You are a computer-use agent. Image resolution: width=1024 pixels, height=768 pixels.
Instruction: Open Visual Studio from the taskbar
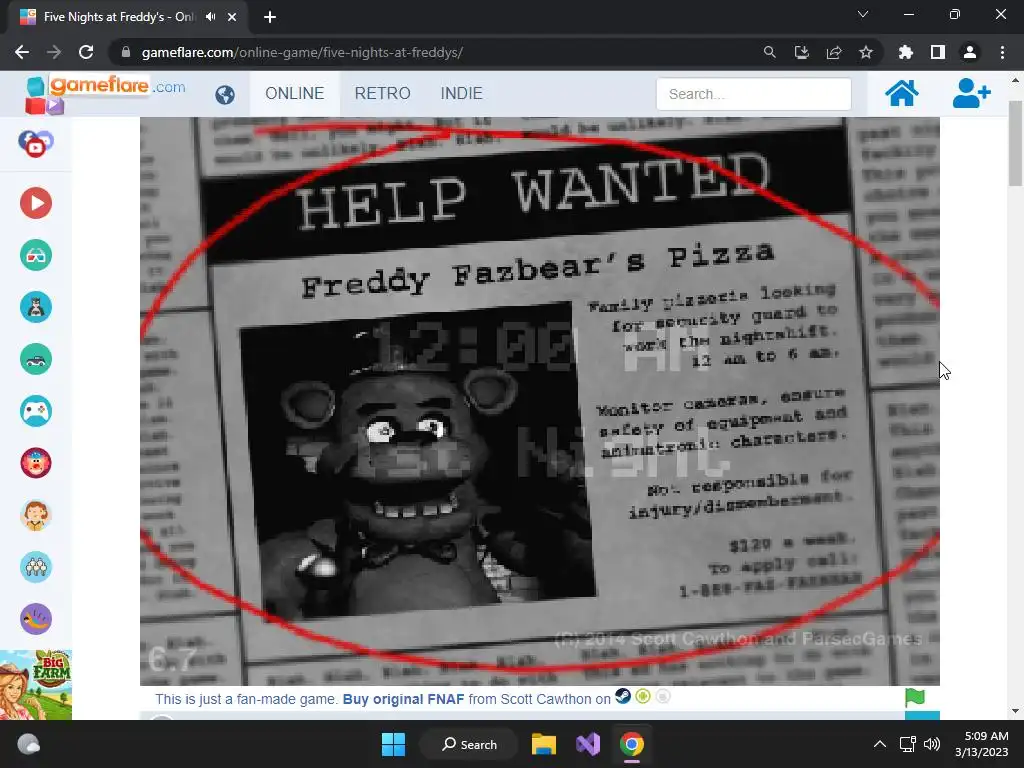point(588,744)
